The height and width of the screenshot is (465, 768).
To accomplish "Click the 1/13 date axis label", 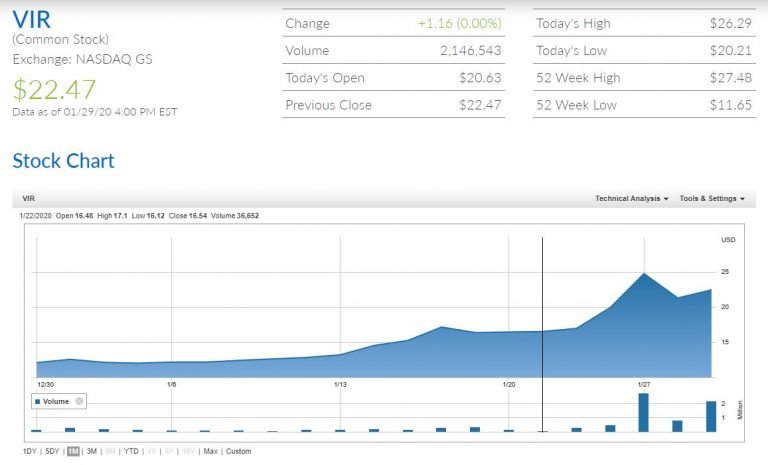I will tap(341, 383).
